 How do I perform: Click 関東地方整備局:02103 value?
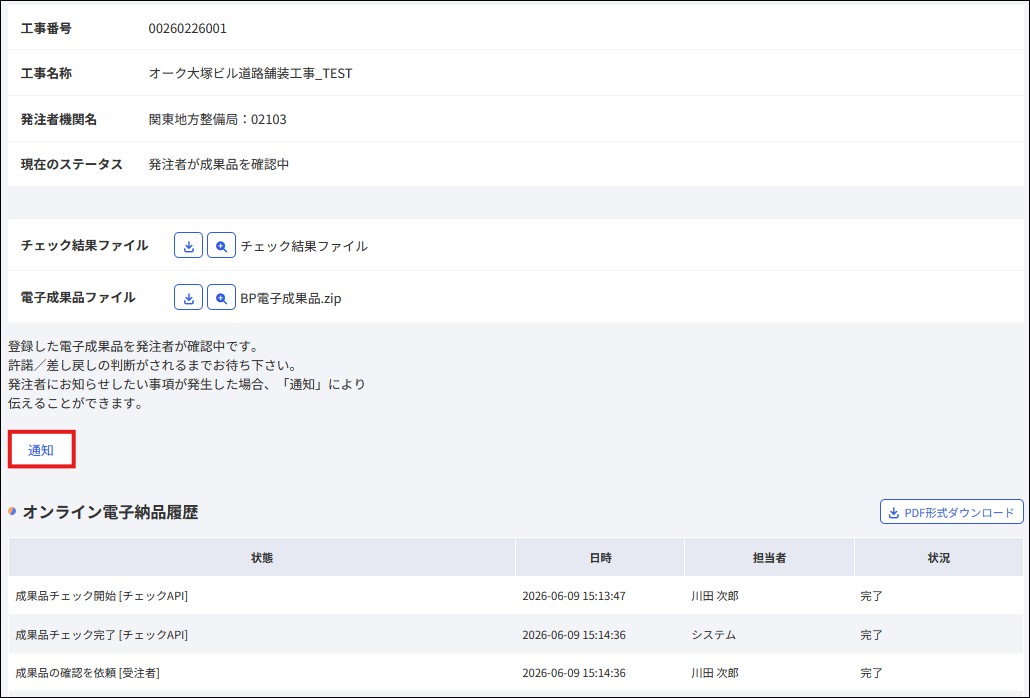coord(217,120)
